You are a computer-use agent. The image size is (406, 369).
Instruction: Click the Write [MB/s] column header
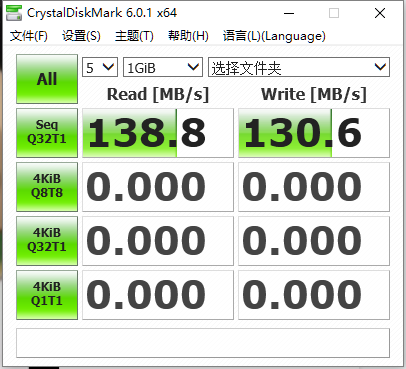tap(314, 94)
